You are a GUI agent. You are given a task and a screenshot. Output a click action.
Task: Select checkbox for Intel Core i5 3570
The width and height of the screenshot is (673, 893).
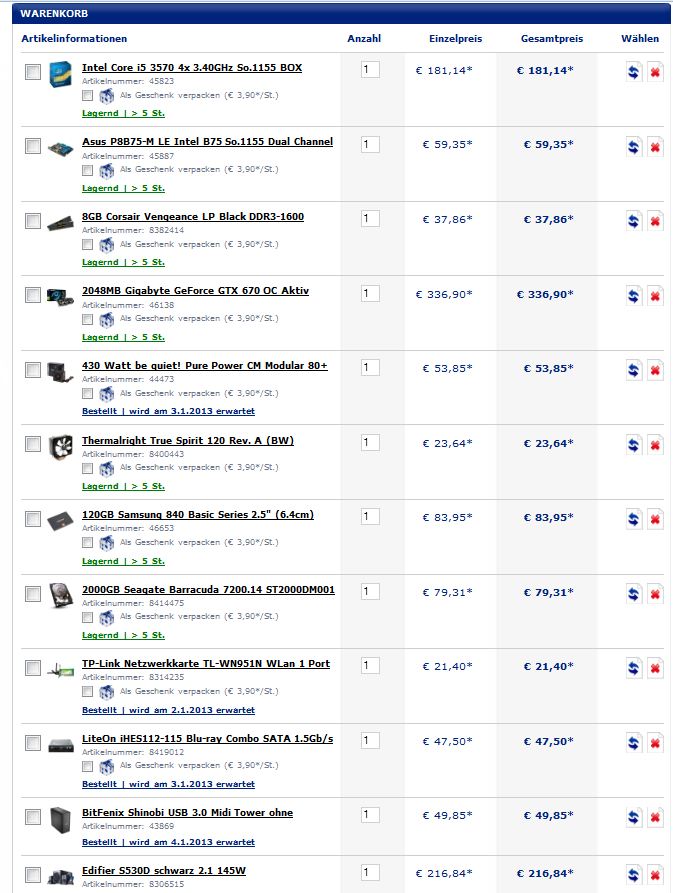pos(33,72)
